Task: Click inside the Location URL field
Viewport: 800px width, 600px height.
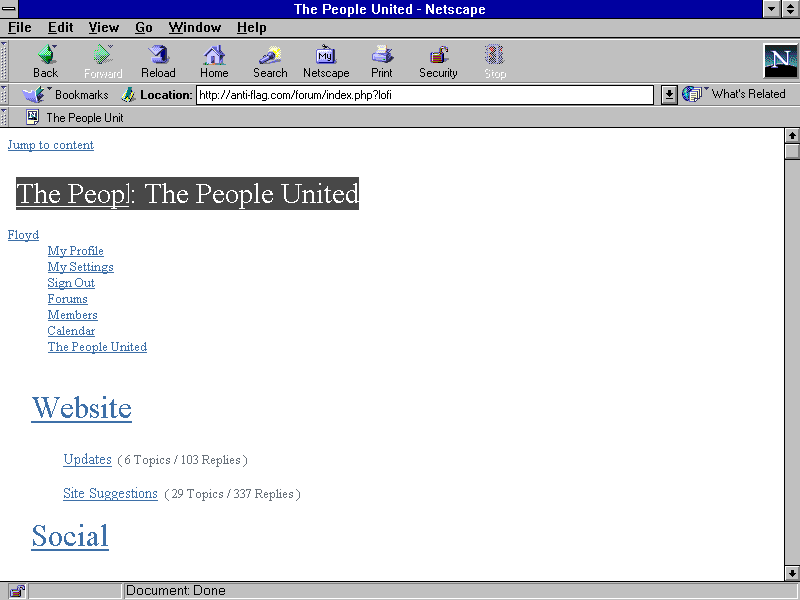Action: tap(424, 95)
